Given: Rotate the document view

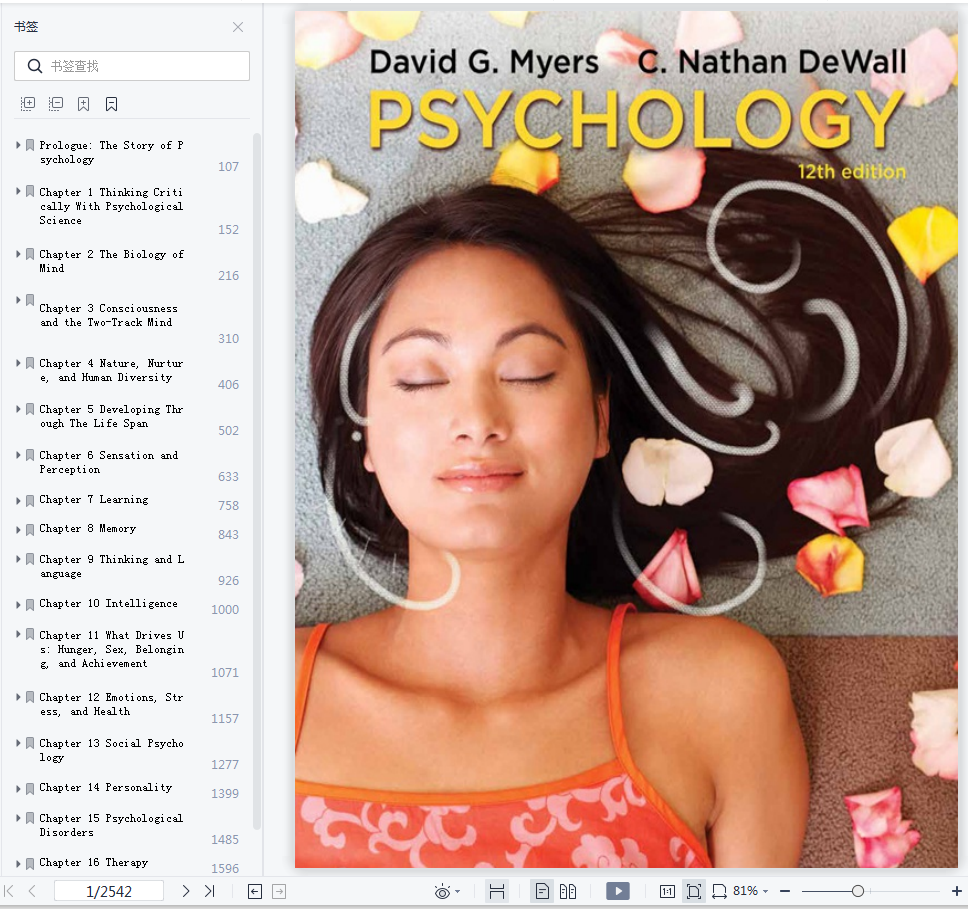Looking at the screenshot, I should click(x=719, y=891).
